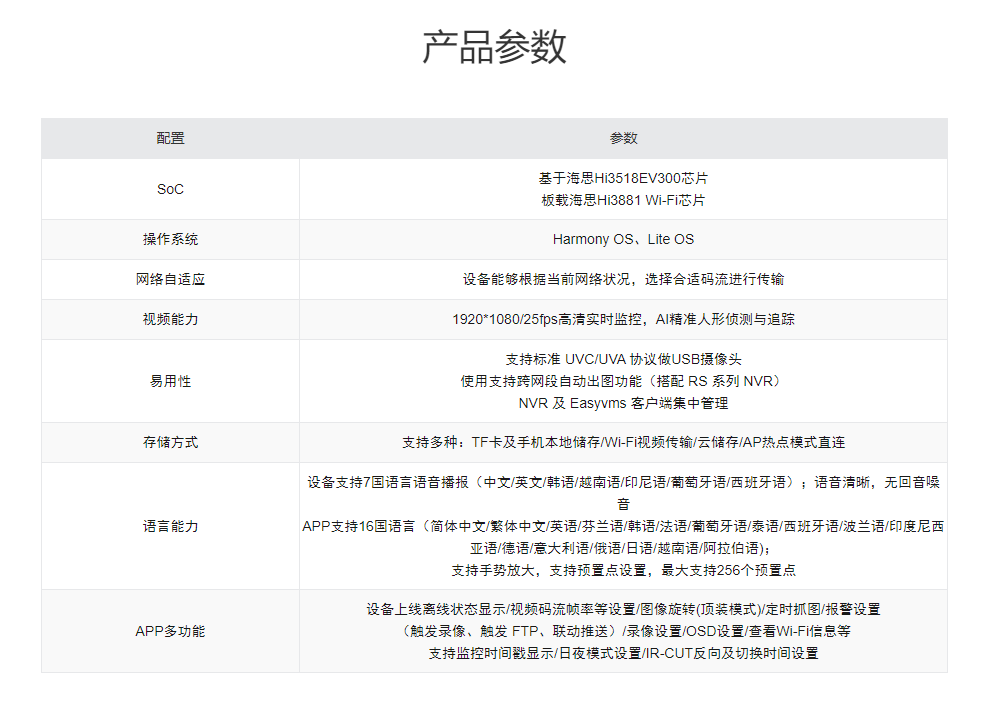
Task: Select the 操作系统 row label
Action: click(x=169, y=239)
